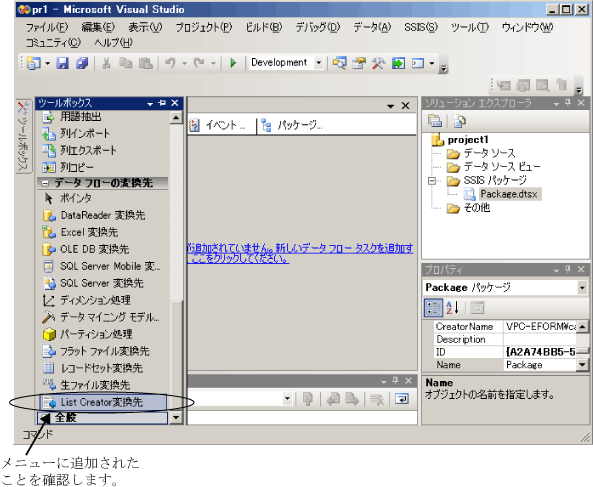Screen dimensions: 593x487
Task: Click the Cut toolbar icon
Action: 106,63
